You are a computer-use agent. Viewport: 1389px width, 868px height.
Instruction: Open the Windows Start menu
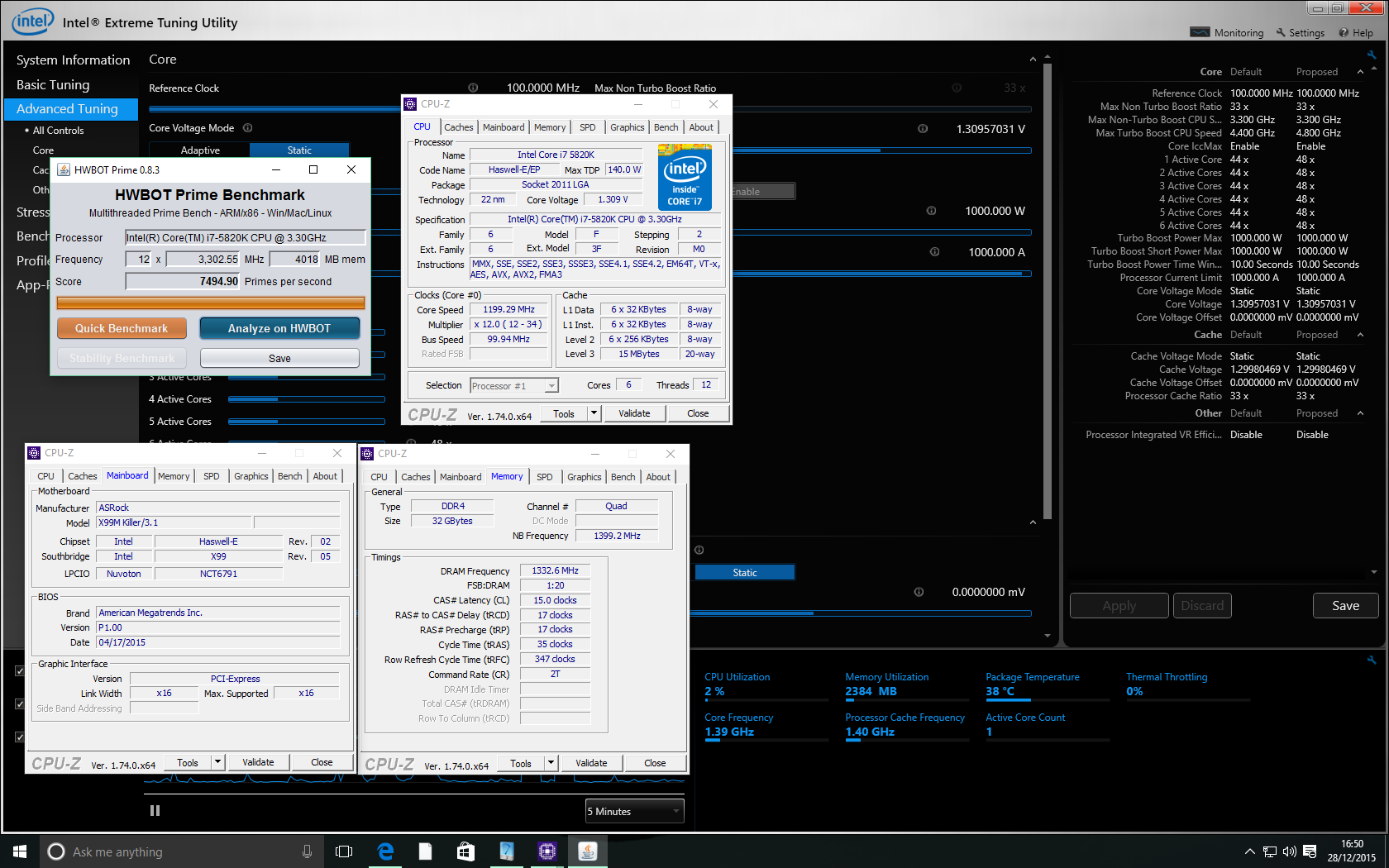pyautogui.click(x=20, y=851)
